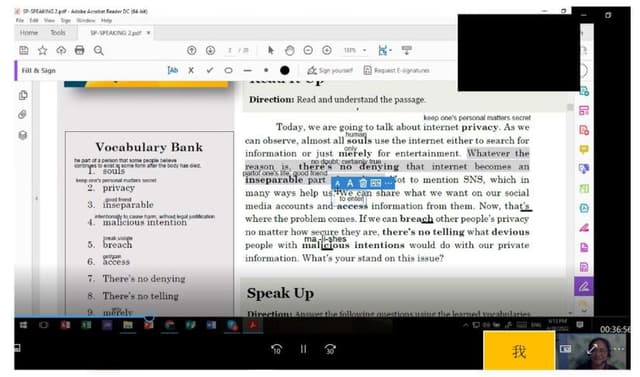The width and height of the screenshot is (640, 377).
Task: Click the bold word 'privacy' in the passage
Action: coord(480,127)
